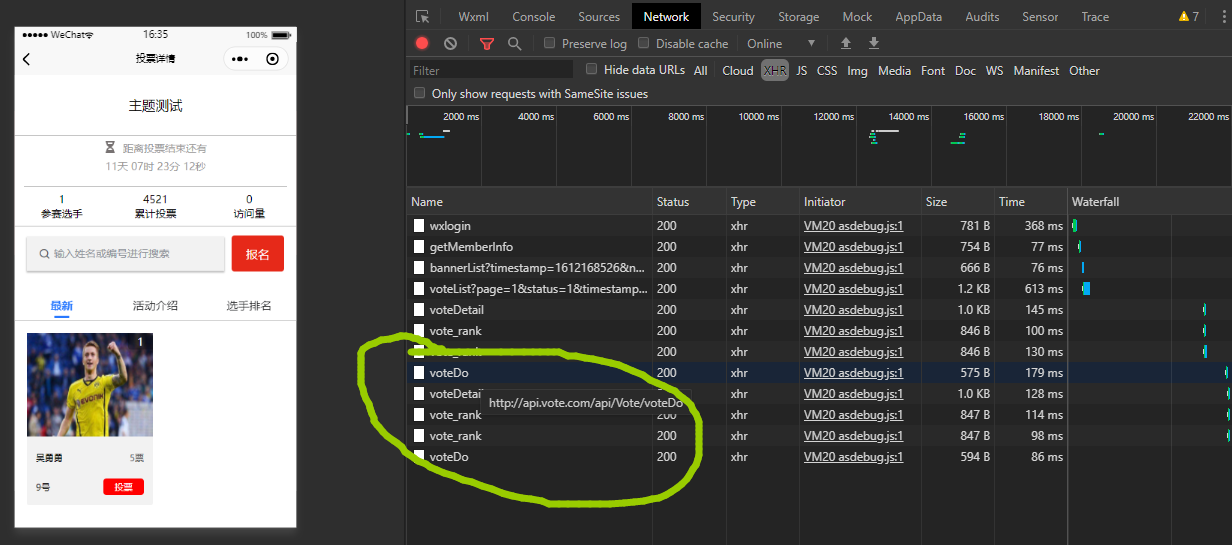The width and height of the screenshot is (1232, 545).
Task: Click the network Filter input field
Action: (491, 70)
